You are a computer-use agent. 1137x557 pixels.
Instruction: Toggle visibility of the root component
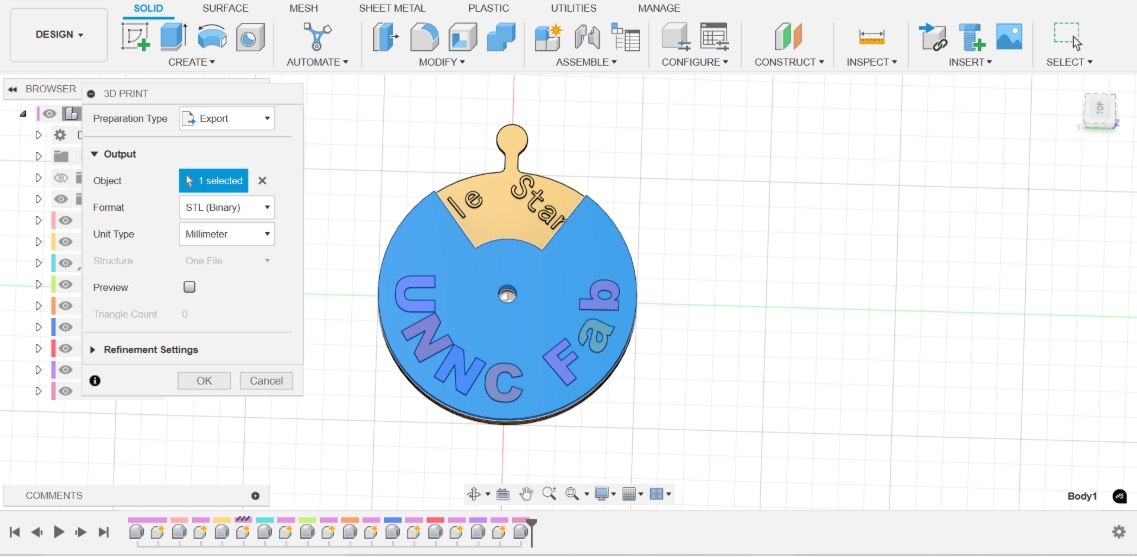[x=49, y=114]
